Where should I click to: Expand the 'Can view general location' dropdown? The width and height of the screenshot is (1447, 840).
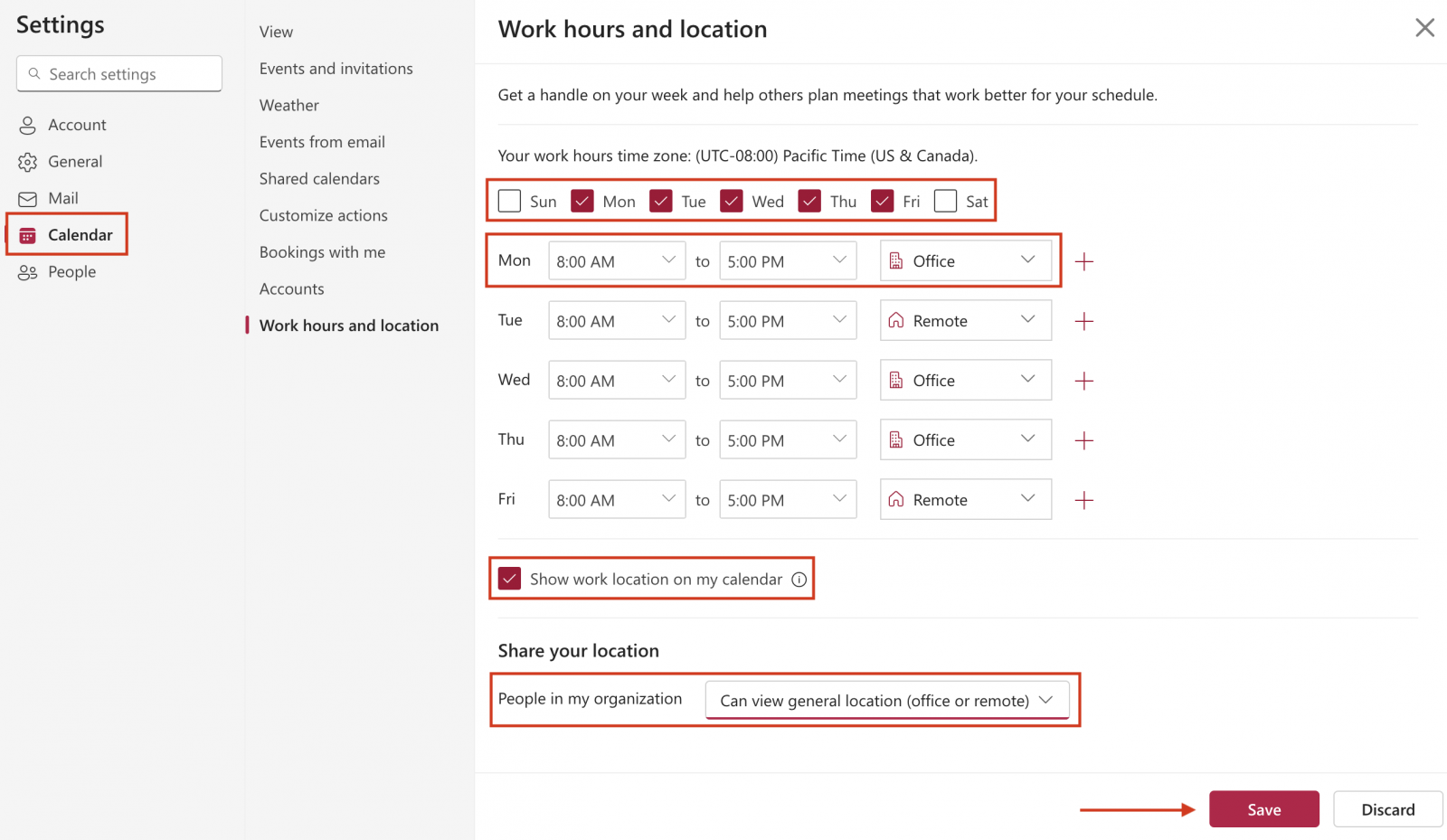[x=1046, y=700]
